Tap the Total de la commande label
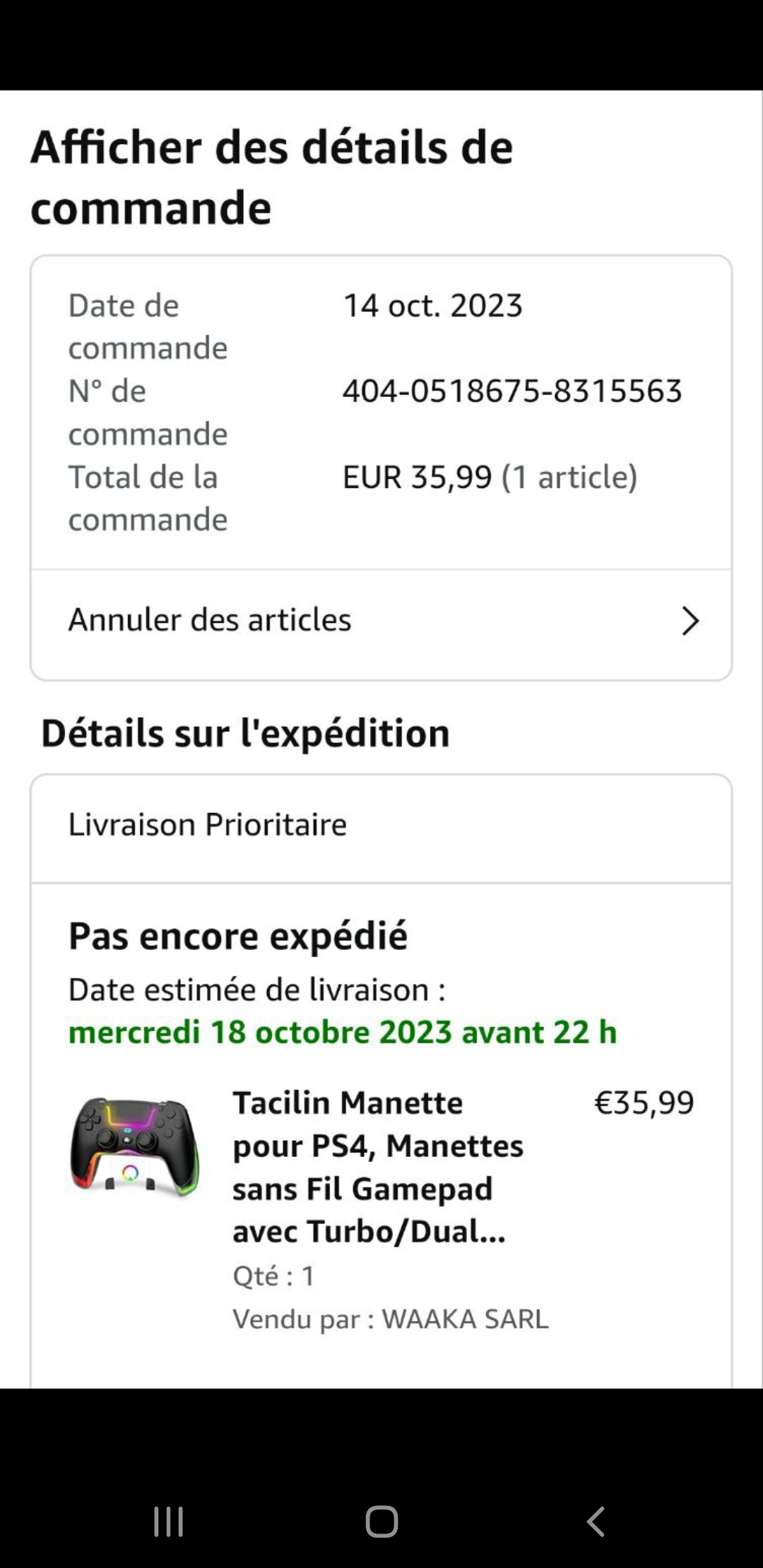Viewport: 763px width, 1568px height. pyautogui.click(x=147, y=498)
